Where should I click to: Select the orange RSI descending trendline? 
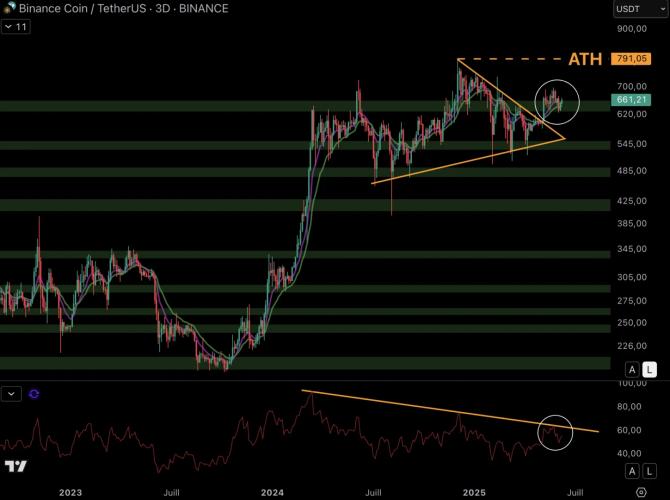pyautogui.click(x=450, y=411)
